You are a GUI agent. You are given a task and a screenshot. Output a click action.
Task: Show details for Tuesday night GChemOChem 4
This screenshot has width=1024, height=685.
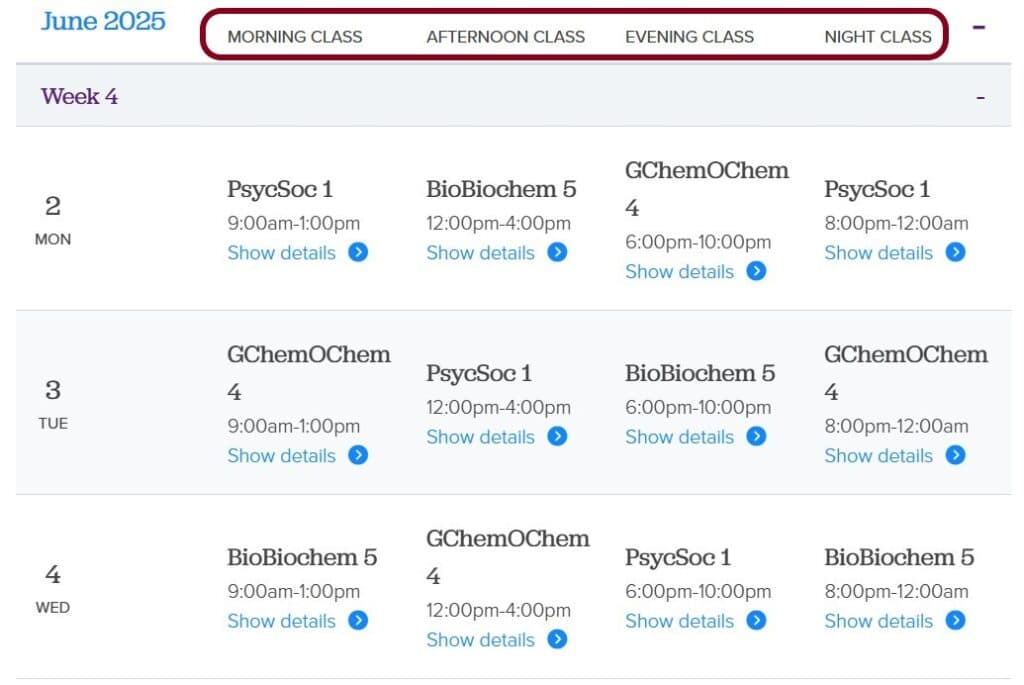[x=878, y=455]
